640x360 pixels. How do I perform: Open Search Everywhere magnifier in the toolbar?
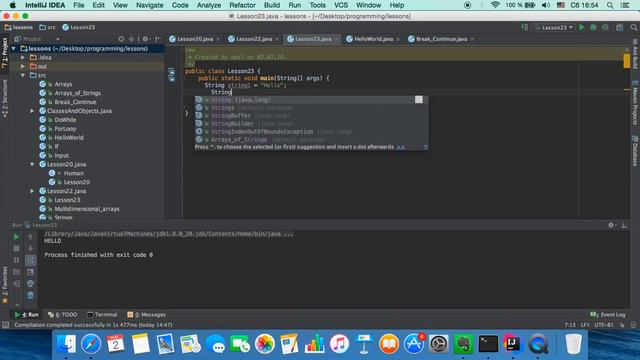[x=633, y=27]
